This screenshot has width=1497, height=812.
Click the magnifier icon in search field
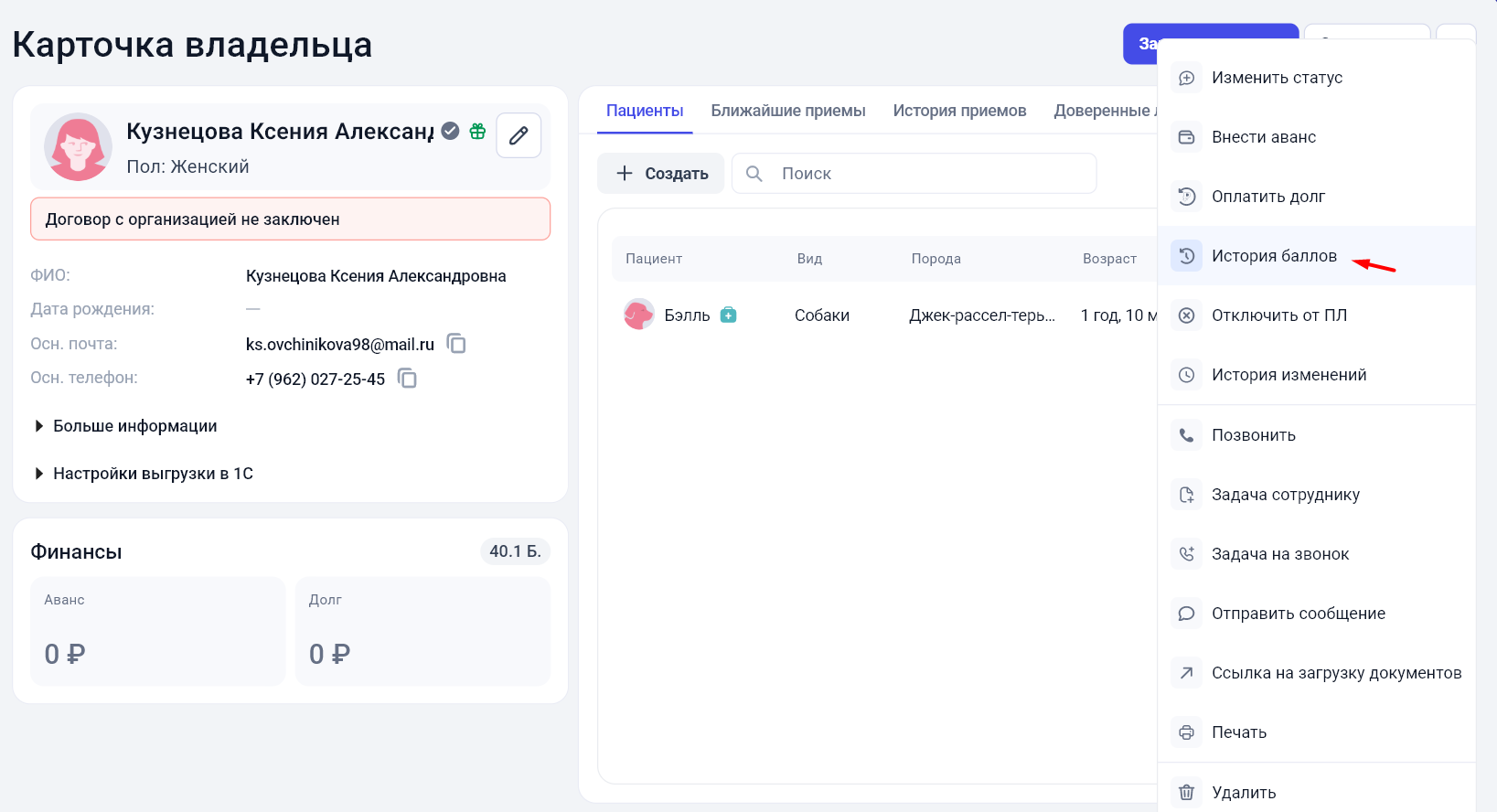754,174
